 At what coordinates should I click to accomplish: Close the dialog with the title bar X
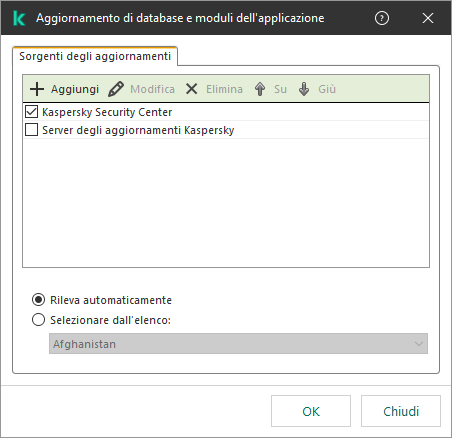pyautogui.click(x=428, y=18)
